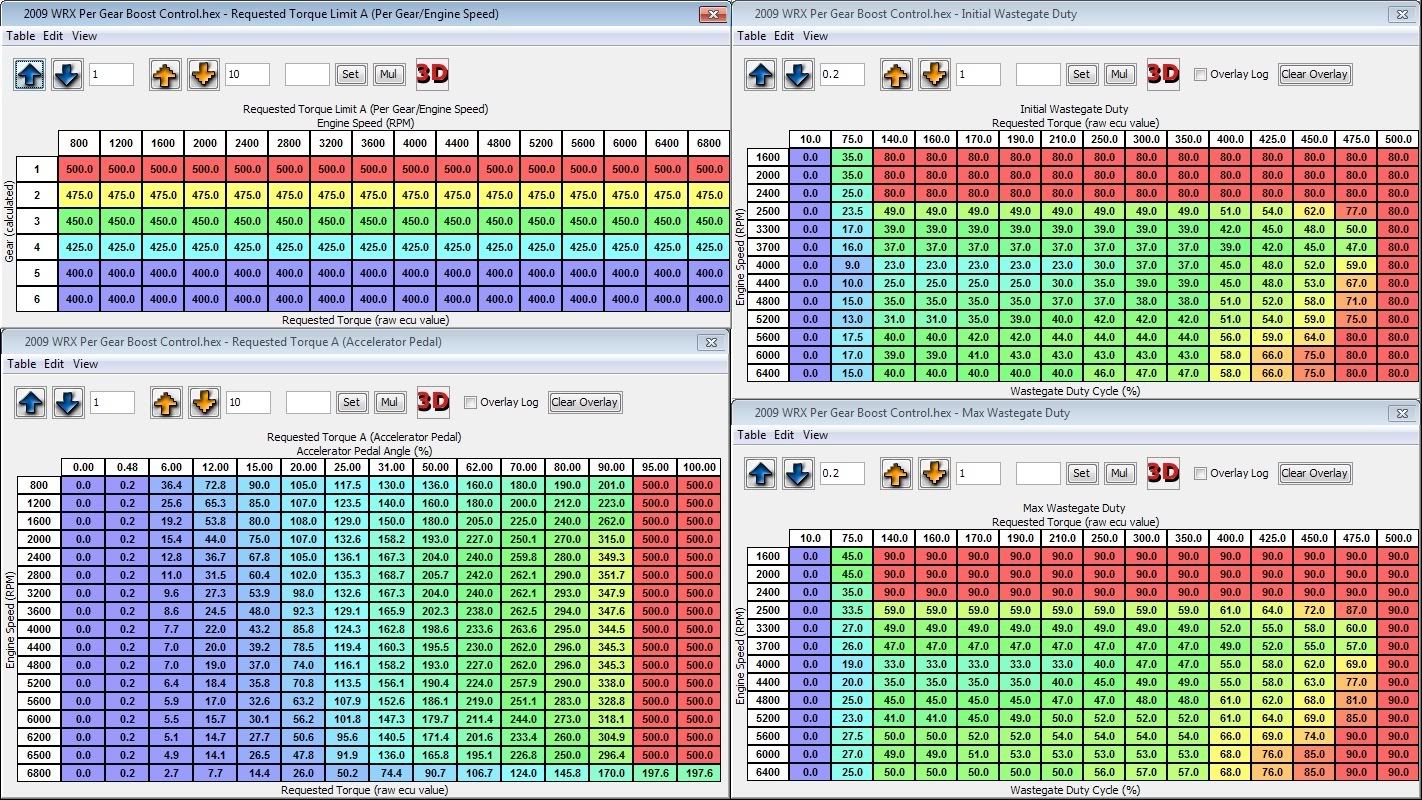Open Table menu in Requested Torque Limit A window
This screenshot has width=1422, height=800.
coord(21,36)
